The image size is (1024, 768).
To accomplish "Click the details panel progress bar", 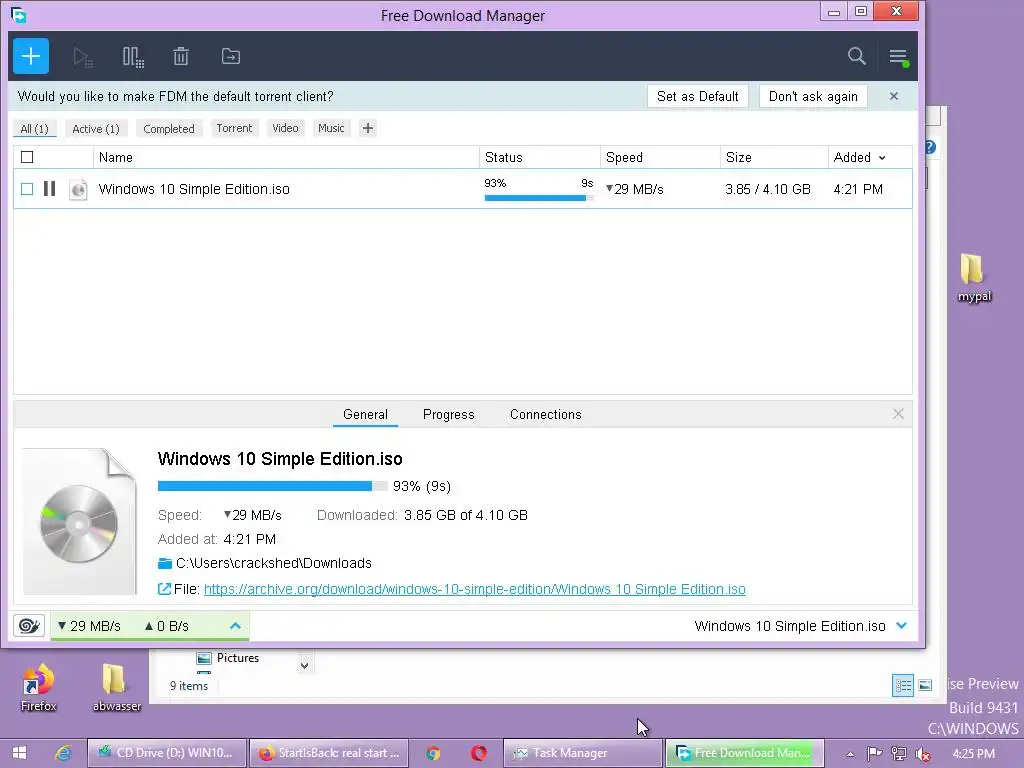I will [x=272, y=486].
